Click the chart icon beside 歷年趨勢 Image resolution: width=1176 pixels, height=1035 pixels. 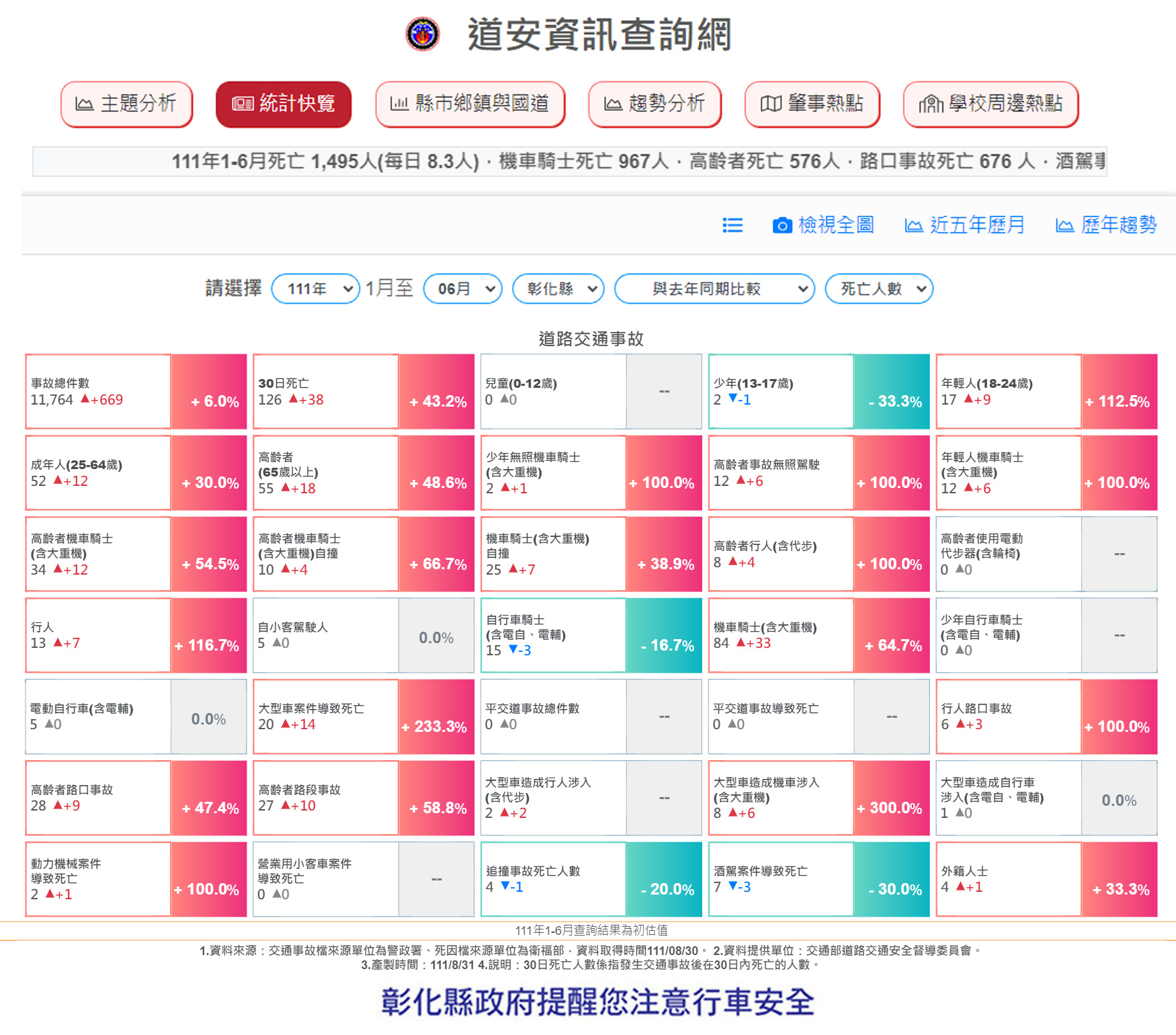(x=1064, y=225)
